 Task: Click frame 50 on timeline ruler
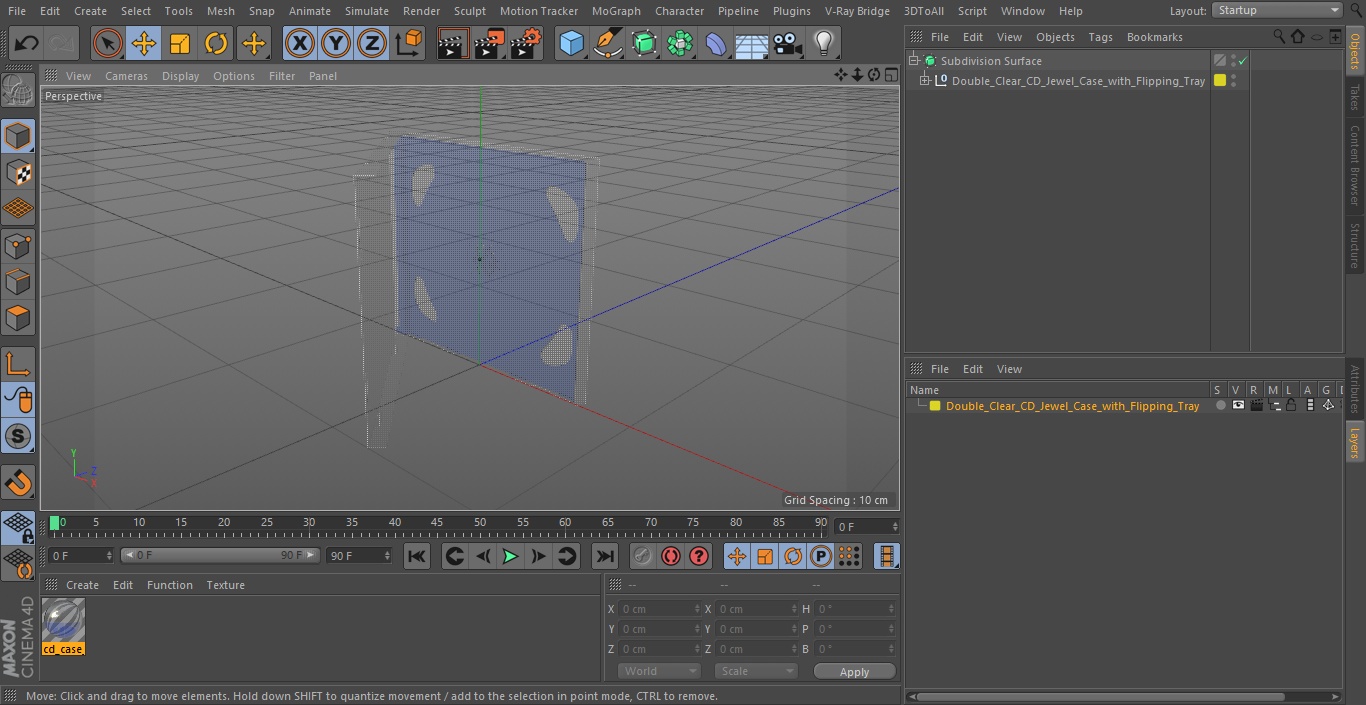[x=480, y=524]
